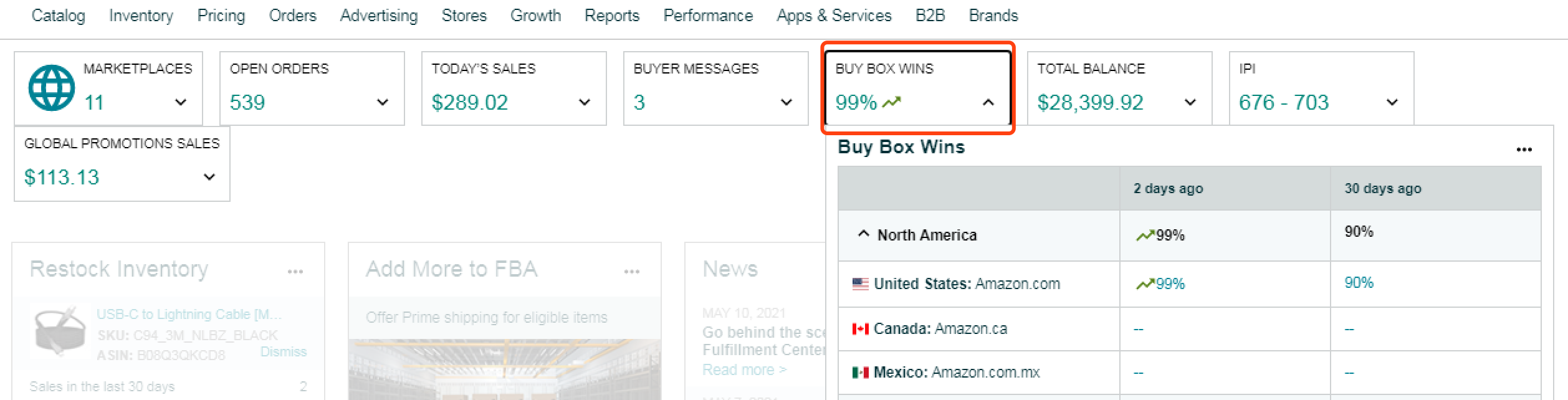Click the Mexico flag icon

[x=860, y=373]
